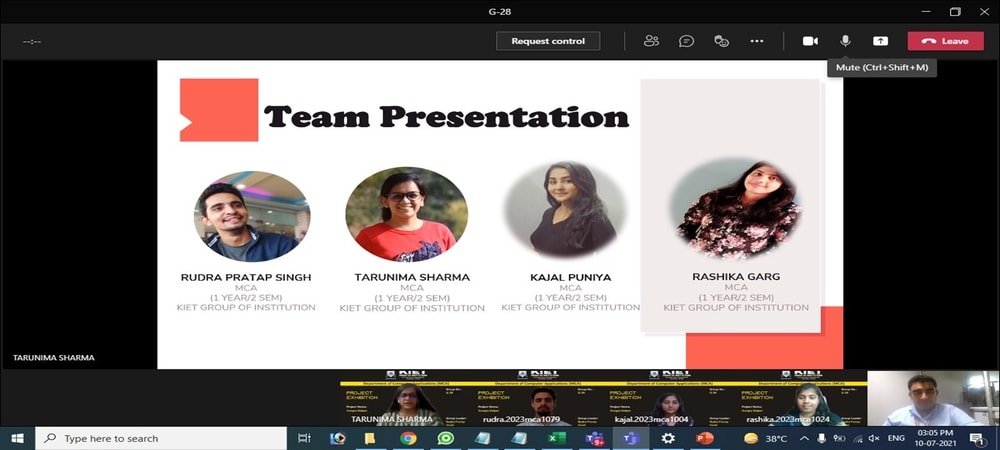Viewport: 1000px width, 450px height.
Task: Click ENG language indicator in tray
Action: pos(897,438)
